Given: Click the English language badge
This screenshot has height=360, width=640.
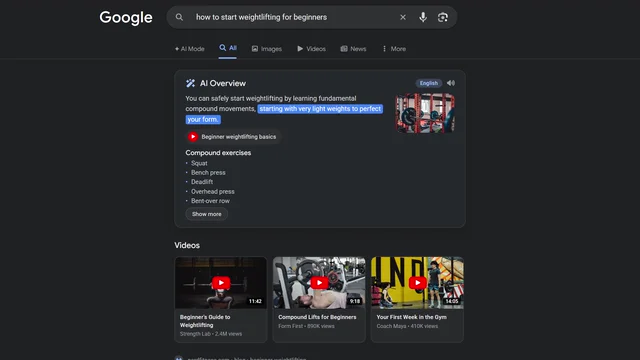Looking at the screenshot, I should click(x=429, y=83).
